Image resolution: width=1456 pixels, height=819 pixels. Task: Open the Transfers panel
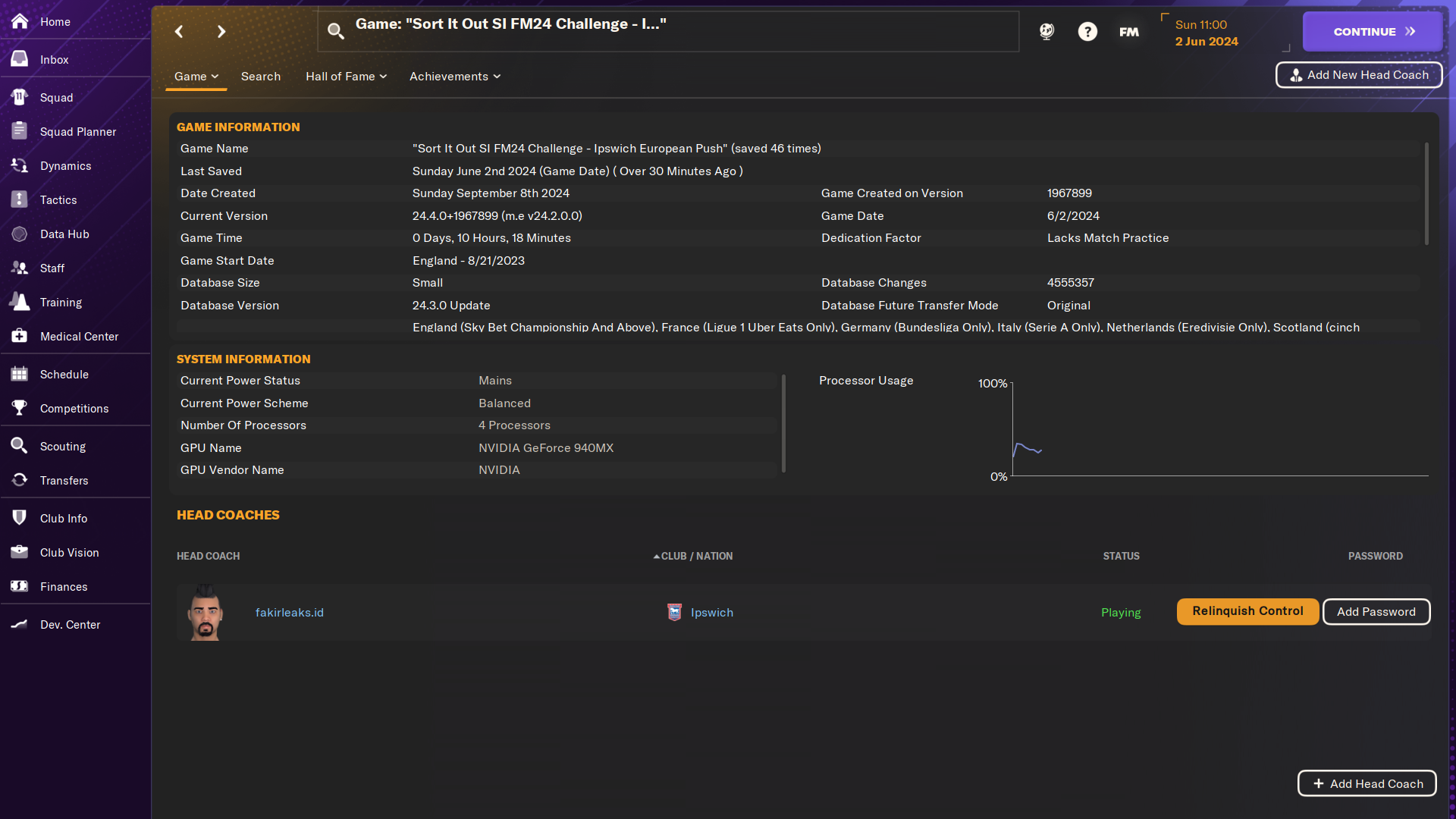pyautogui.click(x=63, y=480)
